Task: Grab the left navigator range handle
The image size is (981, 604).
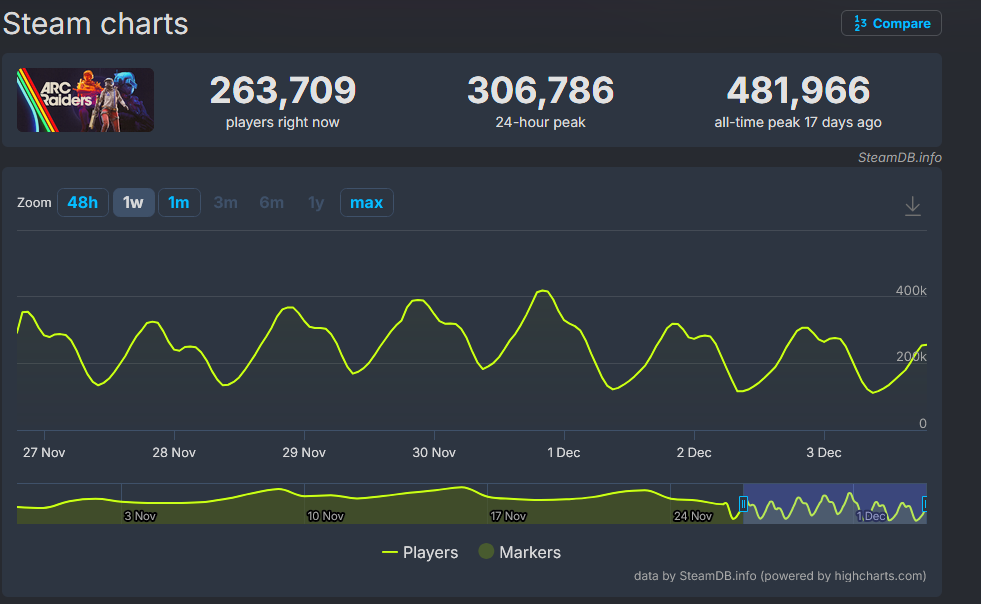Action: pos(743,504)
